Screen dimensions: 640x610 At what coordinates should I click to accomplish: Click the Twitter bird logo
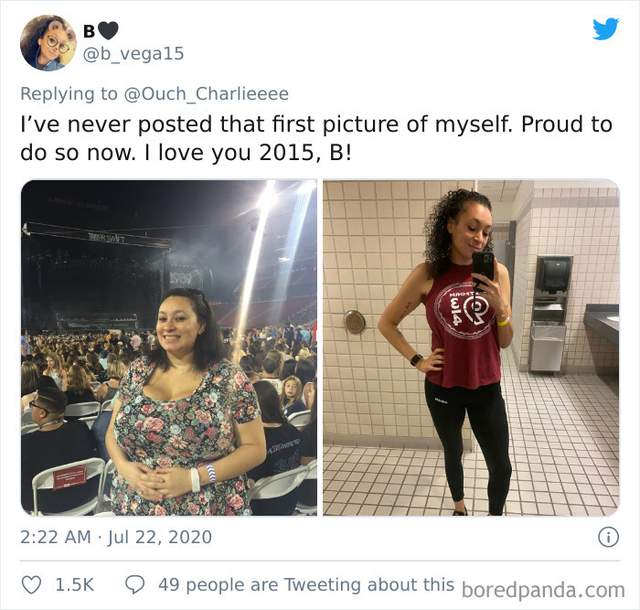[605, 29]
